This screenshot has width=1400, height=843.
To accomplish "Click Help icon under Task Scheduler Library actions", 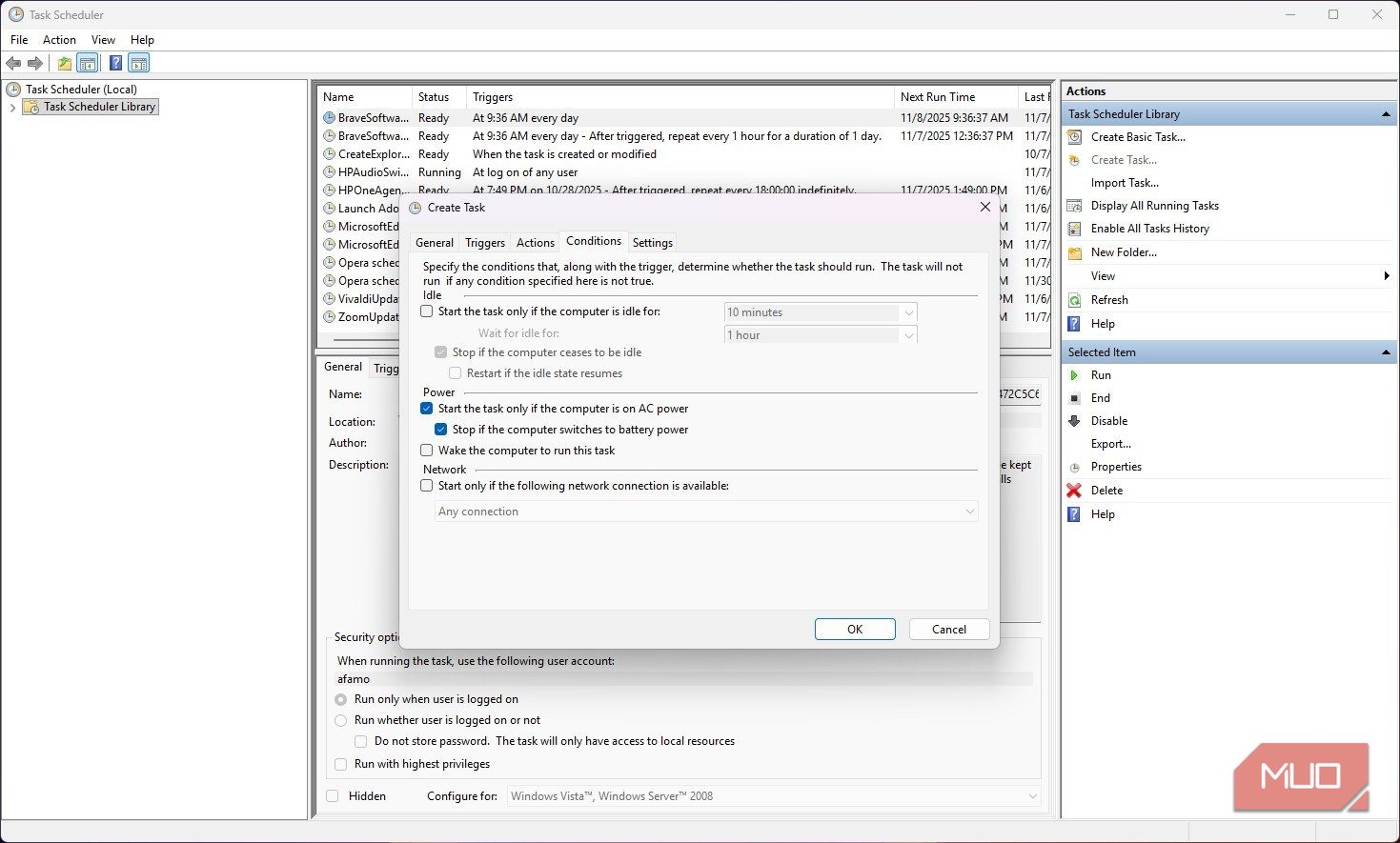I will point(1074,324).
